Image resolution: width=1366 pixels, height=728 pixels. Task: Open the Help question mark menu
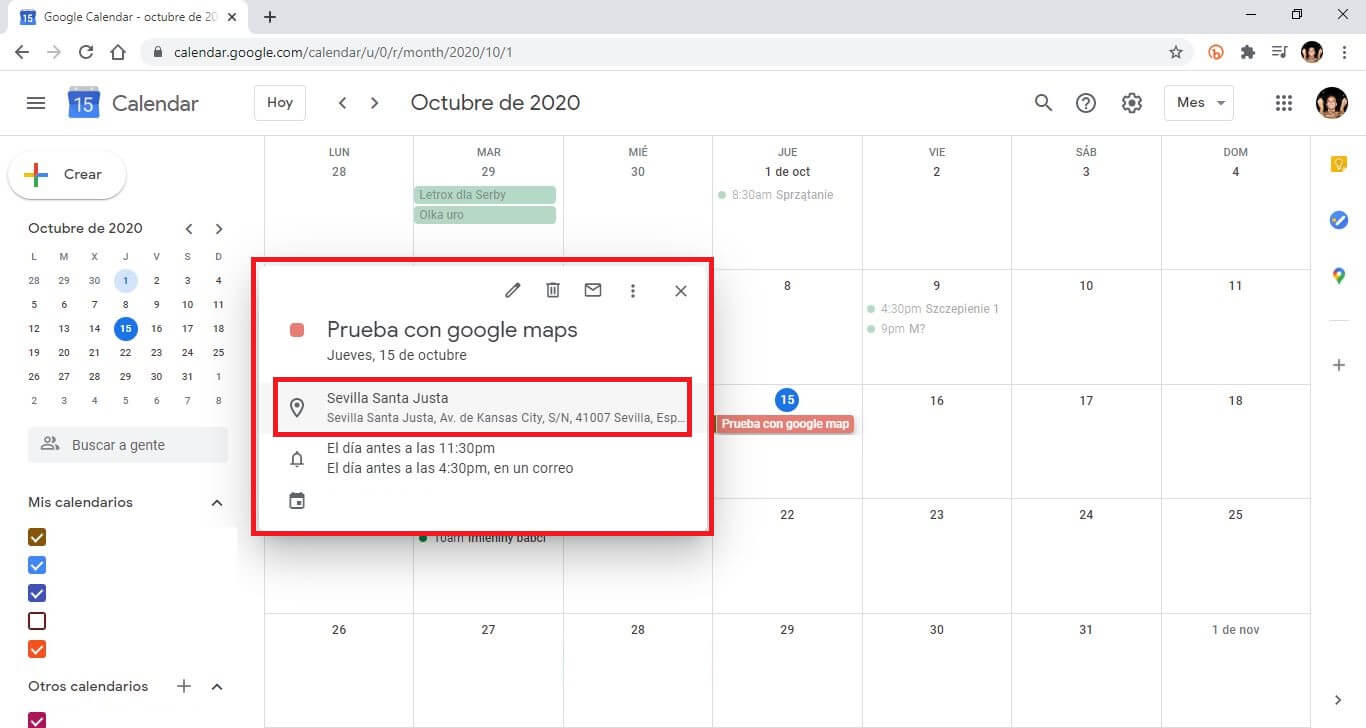1086,103
